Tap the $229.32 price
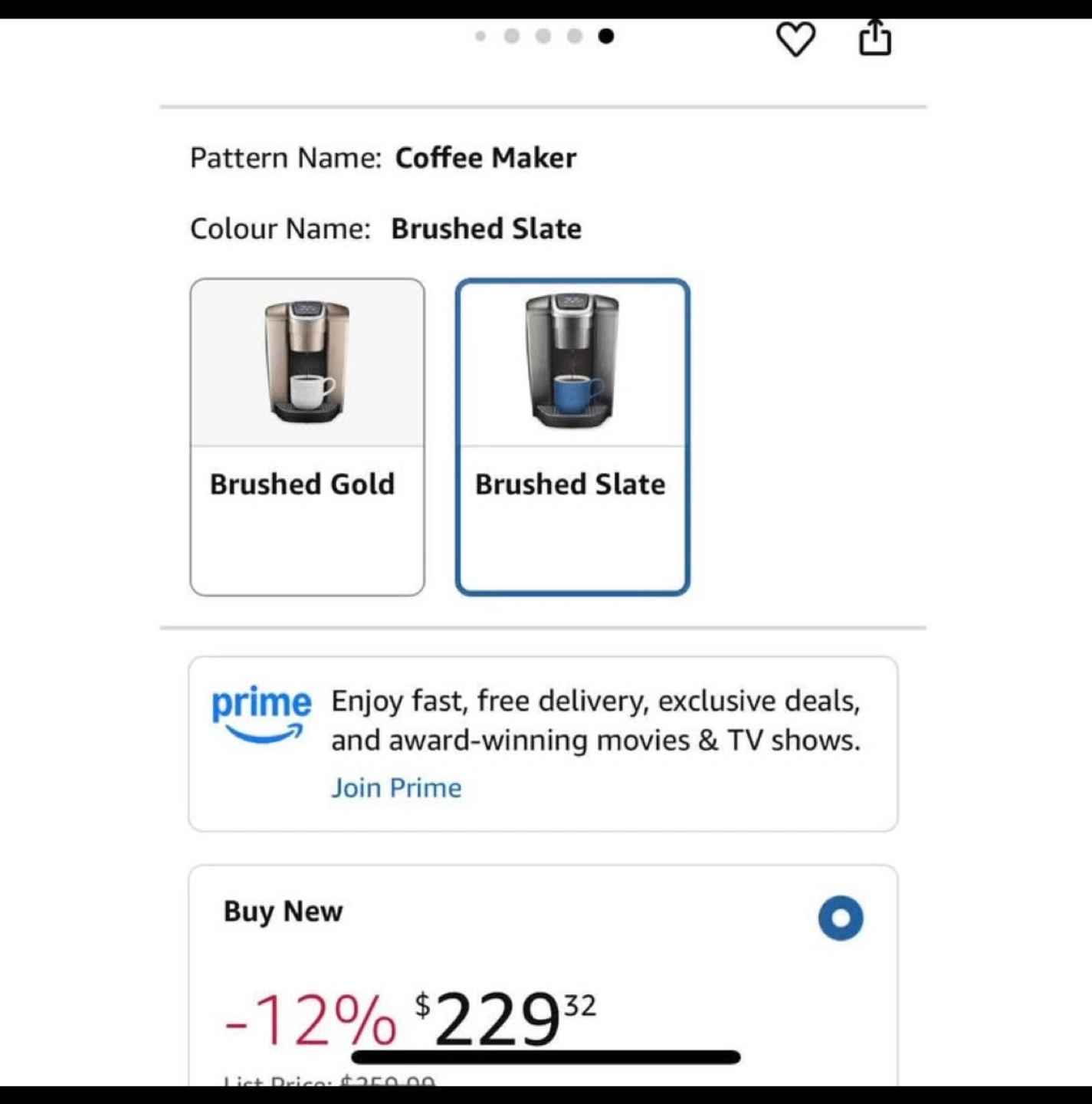The width and height of the screenshot is (1092, 1104). pos(505,1019)
